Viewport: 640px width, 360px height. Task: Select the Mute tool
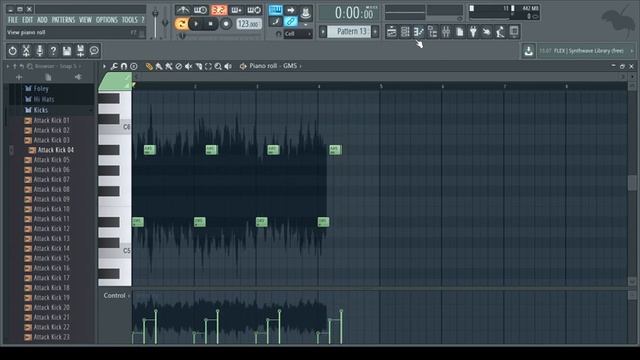188,66
